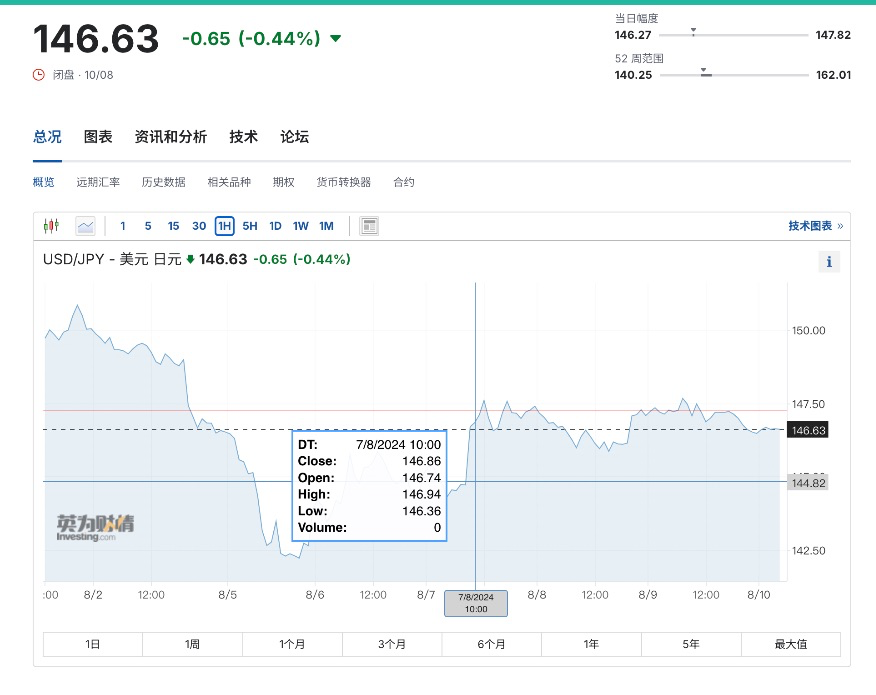Click the 52 周范围 range slider marker
Screen dimensions: 876x695
703,73
